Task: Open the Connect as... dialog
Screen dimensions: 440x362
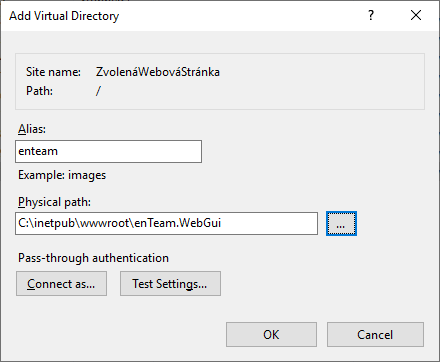Action: coord(61,284)
